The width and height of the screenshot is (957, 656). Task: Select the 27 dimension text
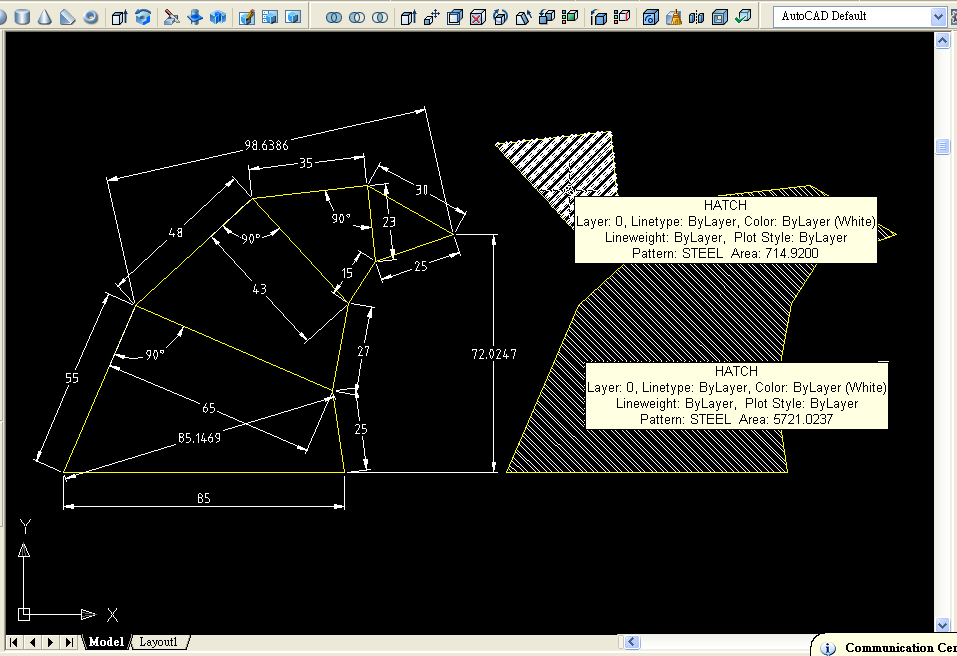[x=363, y=351]
